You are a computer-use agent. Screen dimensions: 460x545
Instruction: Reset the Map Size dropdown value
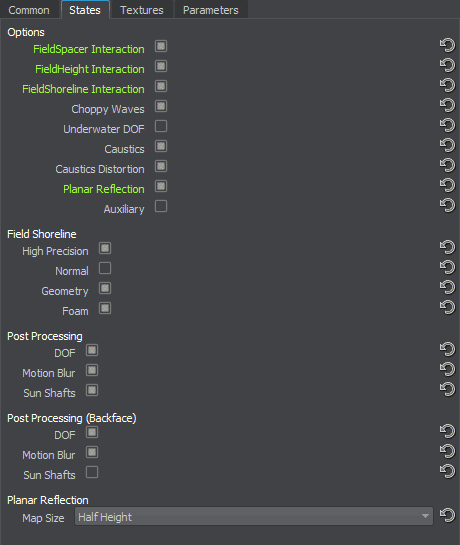pyautogui.click(x=447, y=515)
